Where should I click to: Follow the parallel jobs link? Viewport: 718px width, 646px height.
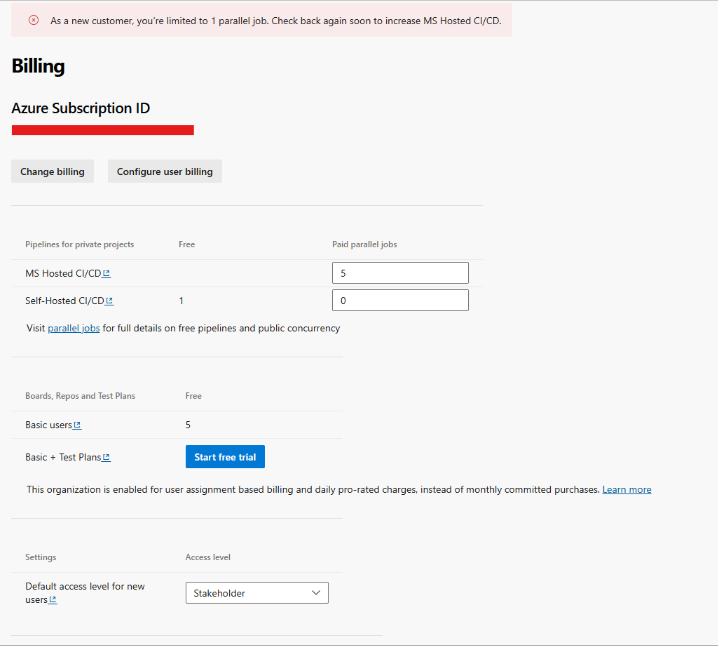(x=74, y=328)
